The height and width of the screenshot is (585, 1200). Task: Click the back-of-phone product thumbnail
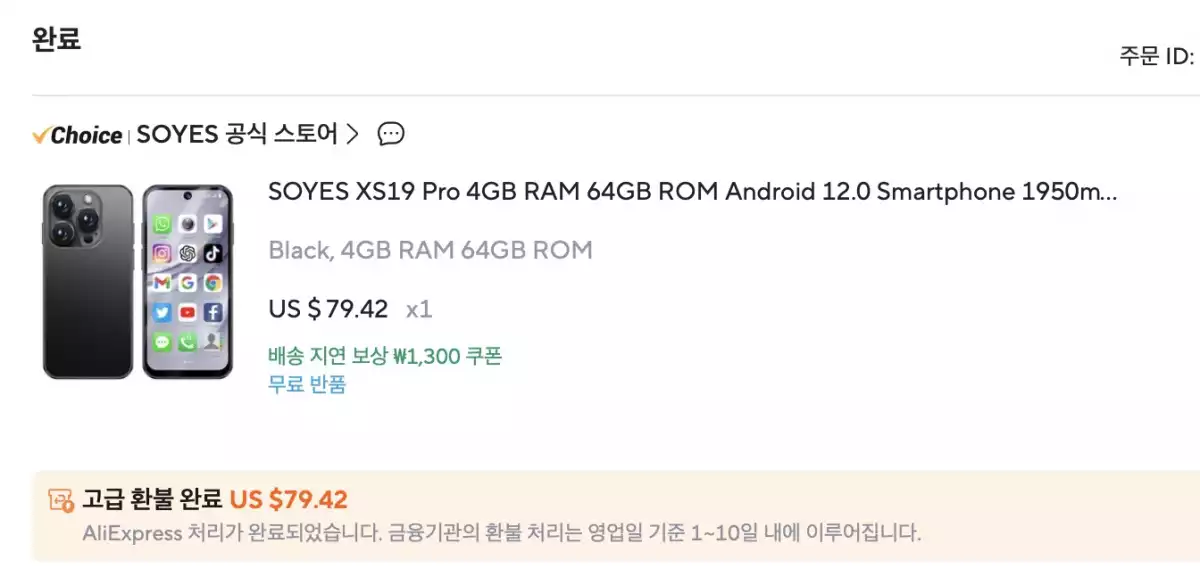pyautogui.click(x=88, y=281)
